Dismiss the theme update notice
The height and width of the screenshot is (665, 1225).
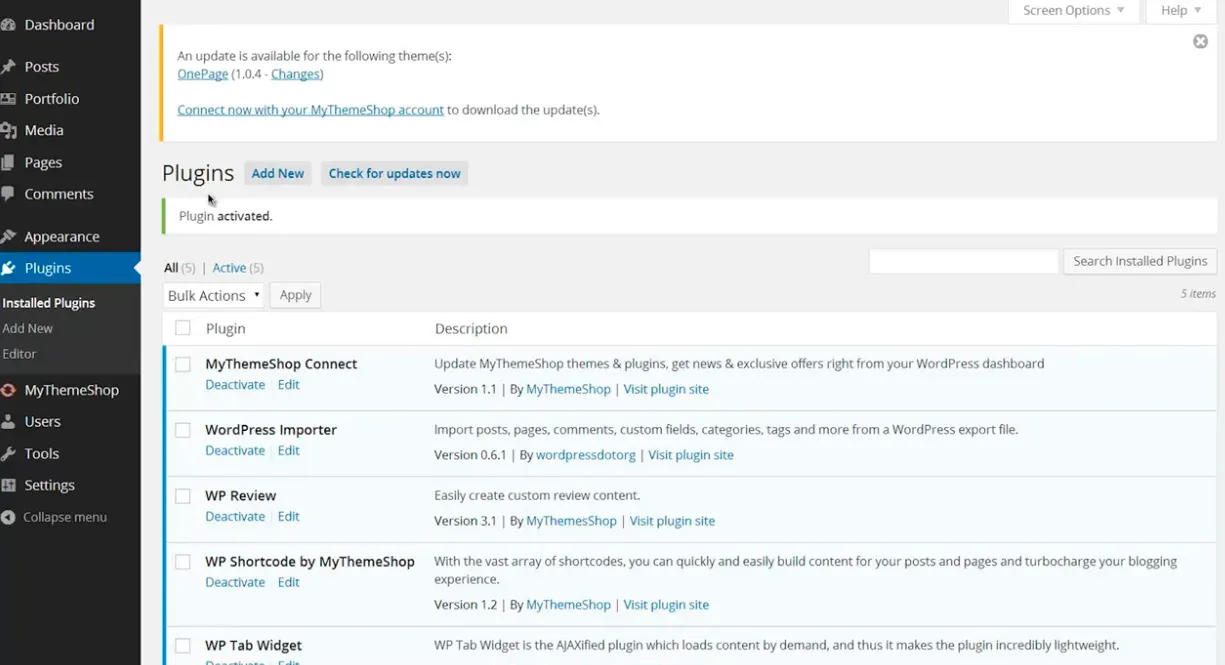[x=1200, y=41]
